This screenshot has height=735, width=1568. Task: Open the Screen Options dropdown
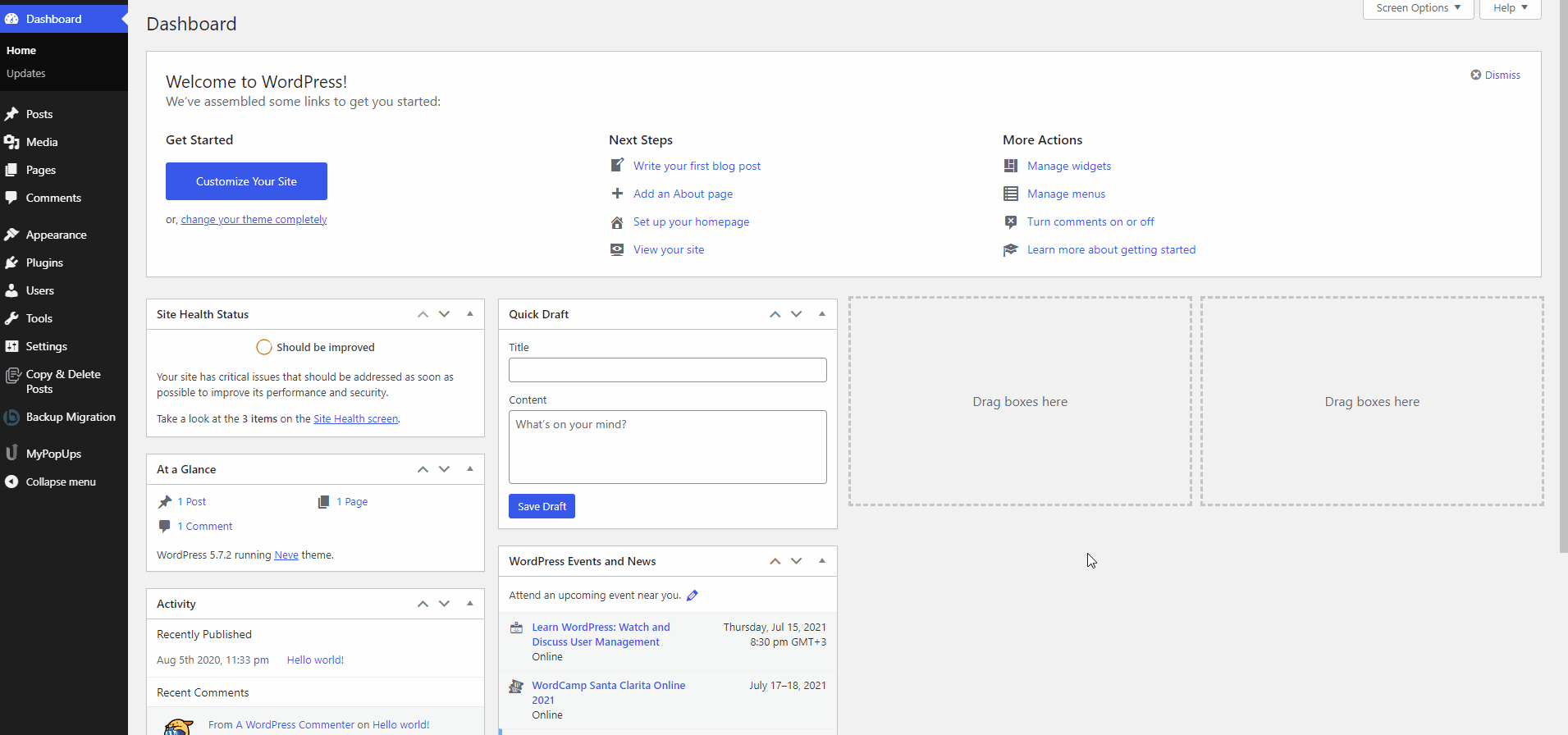pyautogui.click(x=1418, y=8)
